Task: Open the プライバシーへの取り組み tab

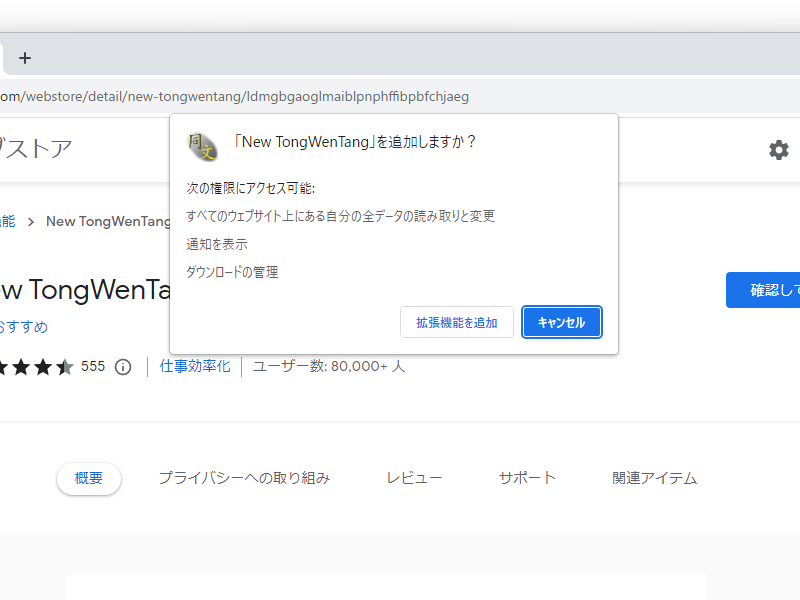Action: (x=244, y=478)
